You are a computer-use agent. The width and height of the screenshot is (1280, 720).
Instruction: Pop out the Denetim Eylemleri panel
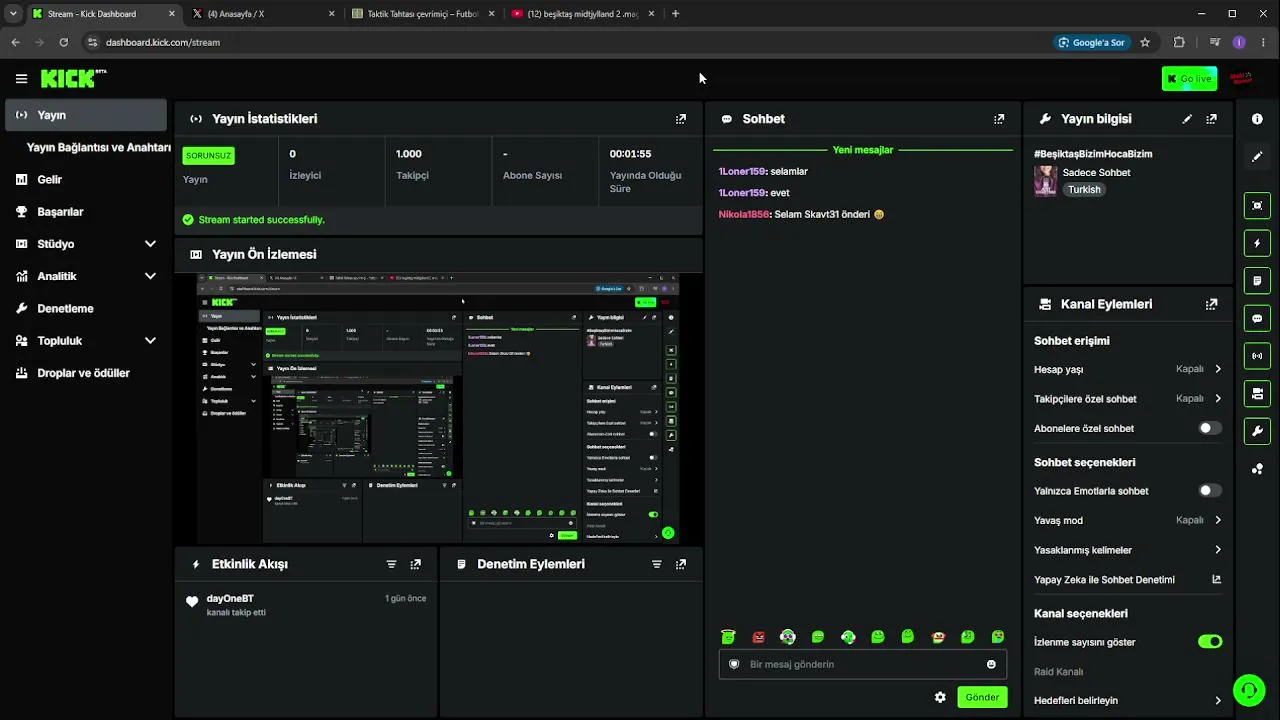[x=681, y=564]
